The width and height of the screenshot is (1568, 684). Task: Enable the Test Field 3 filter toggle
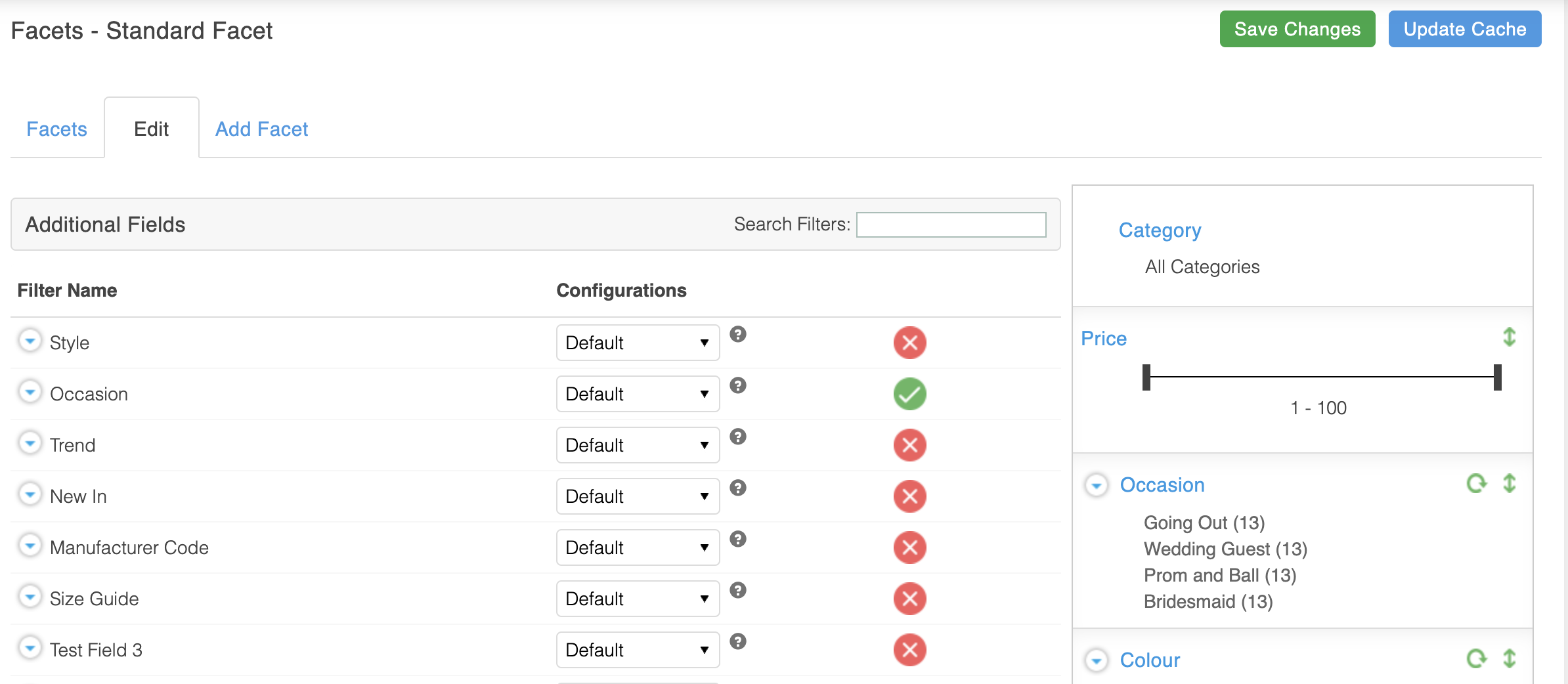910,650
